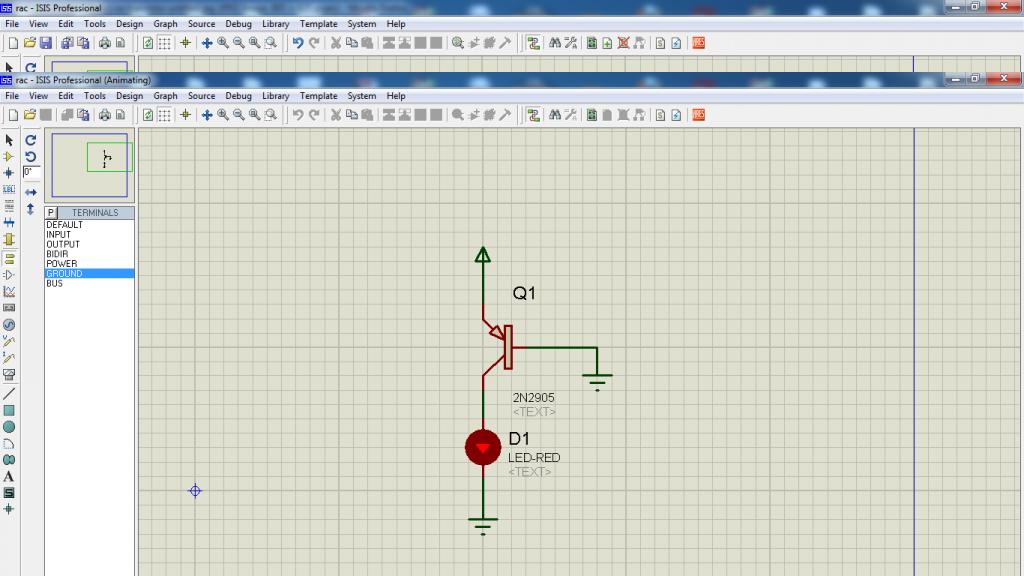Select the Selection Mode arrow tool
The image size is (1024, 576).
click(8, 140)
